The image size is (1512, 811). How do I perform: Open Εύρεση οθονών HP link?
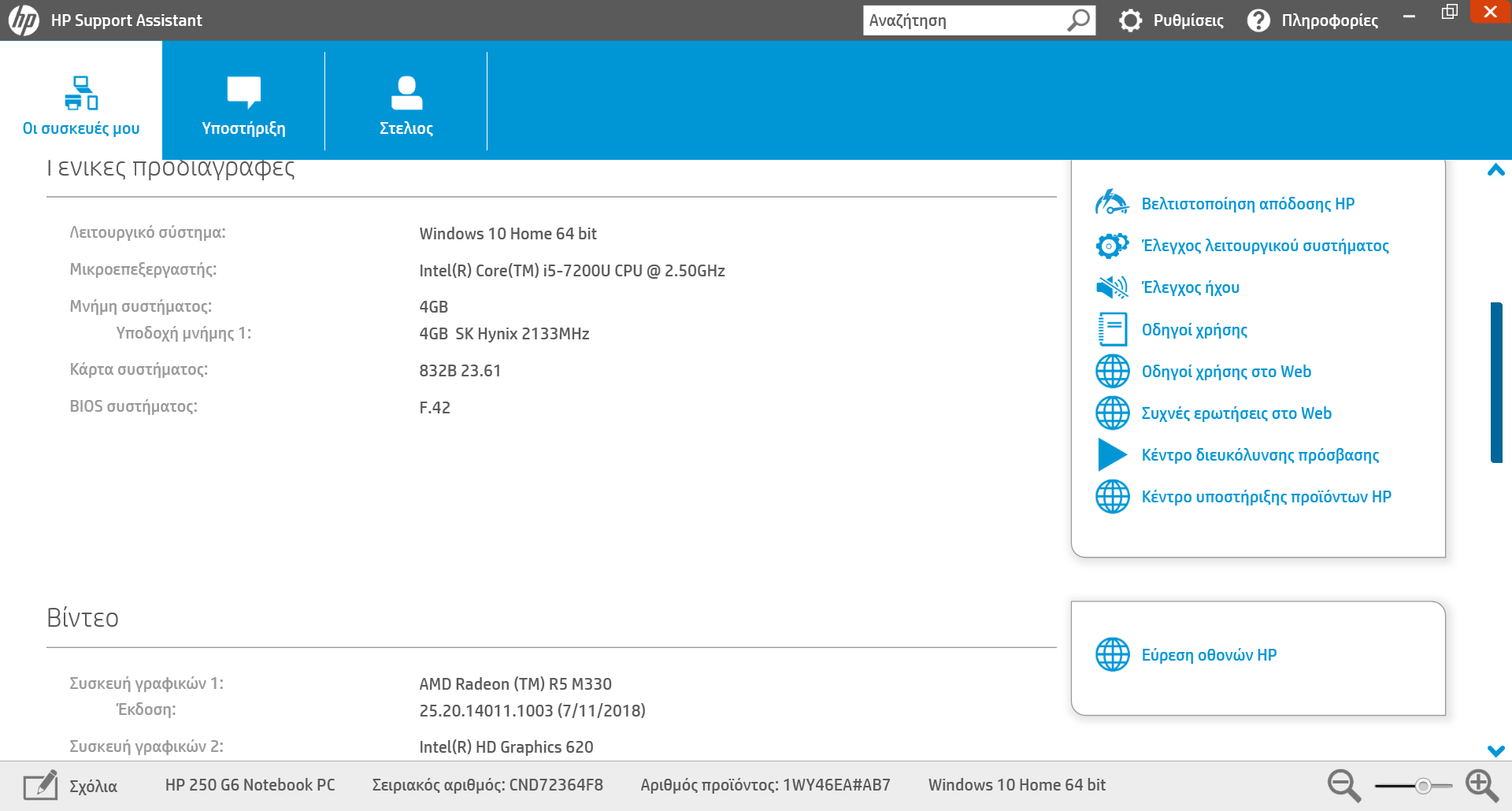click(1209, 655)
